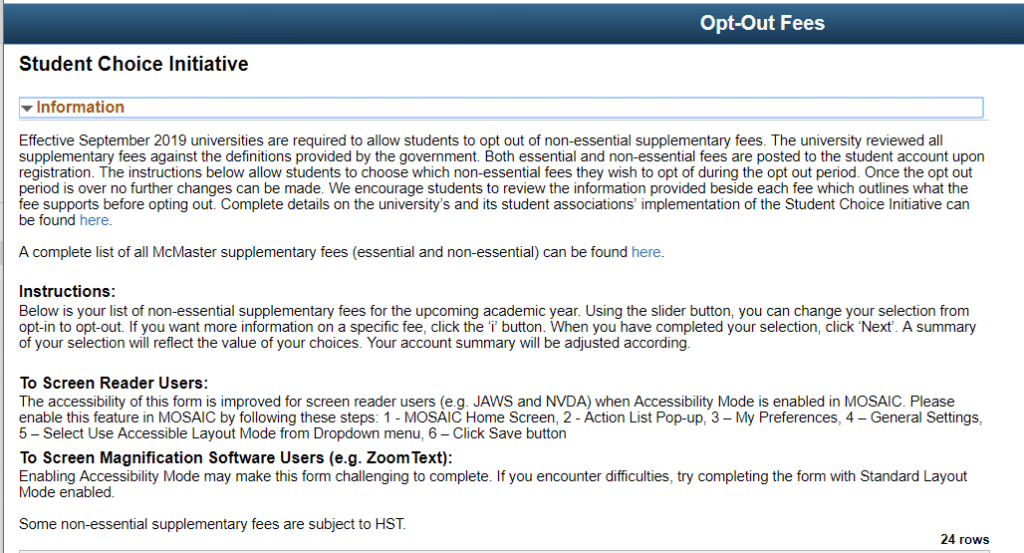Click the table top edge below the row count
Image resolution: width=1024 pixels, height=553 pixels.
pos(500,550)
